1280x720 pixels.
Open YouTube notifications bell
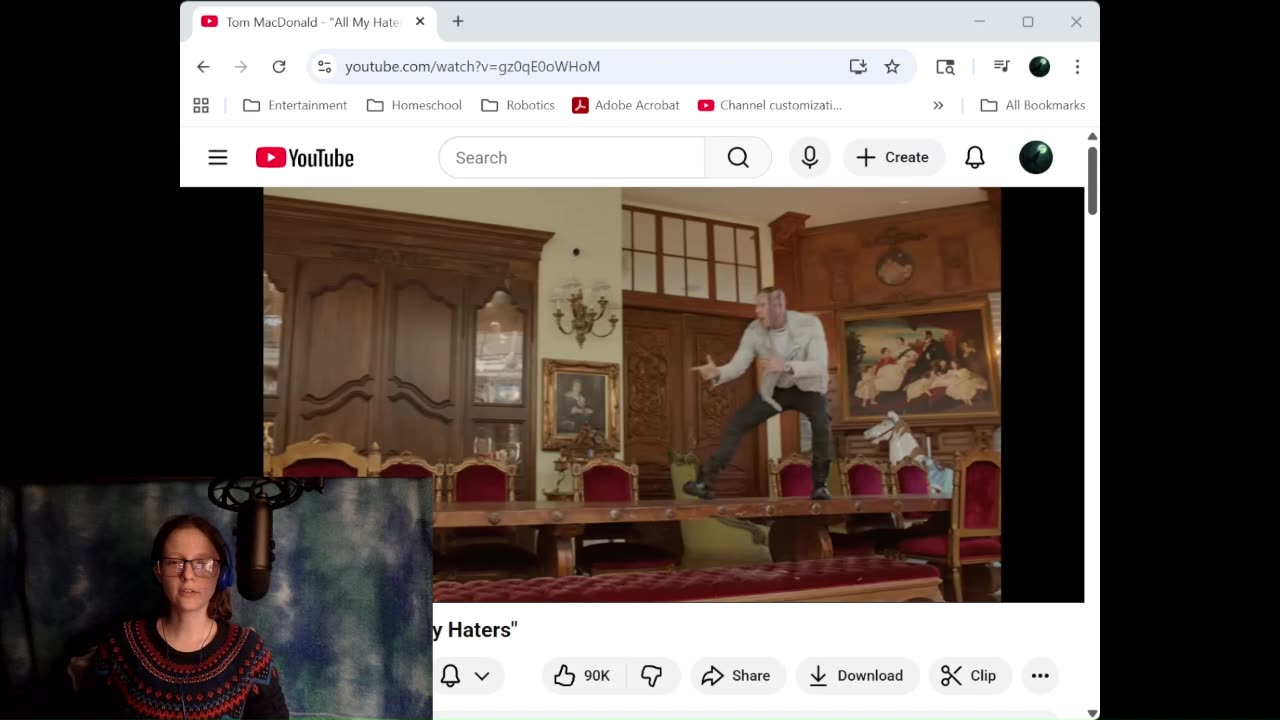tap(975, 158)
